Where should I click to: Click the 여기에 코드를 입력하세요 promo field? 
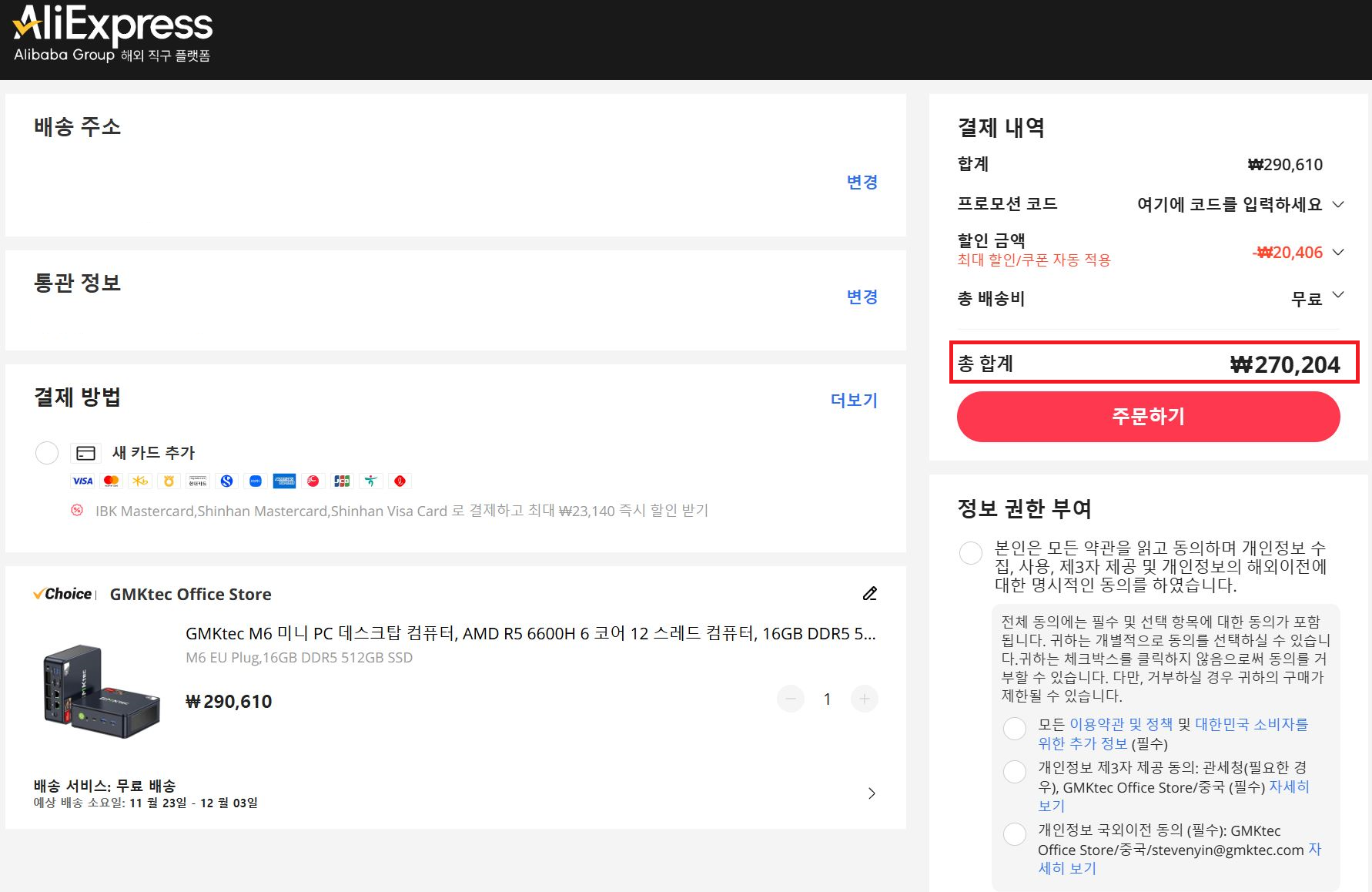(x=1229, y=204)
